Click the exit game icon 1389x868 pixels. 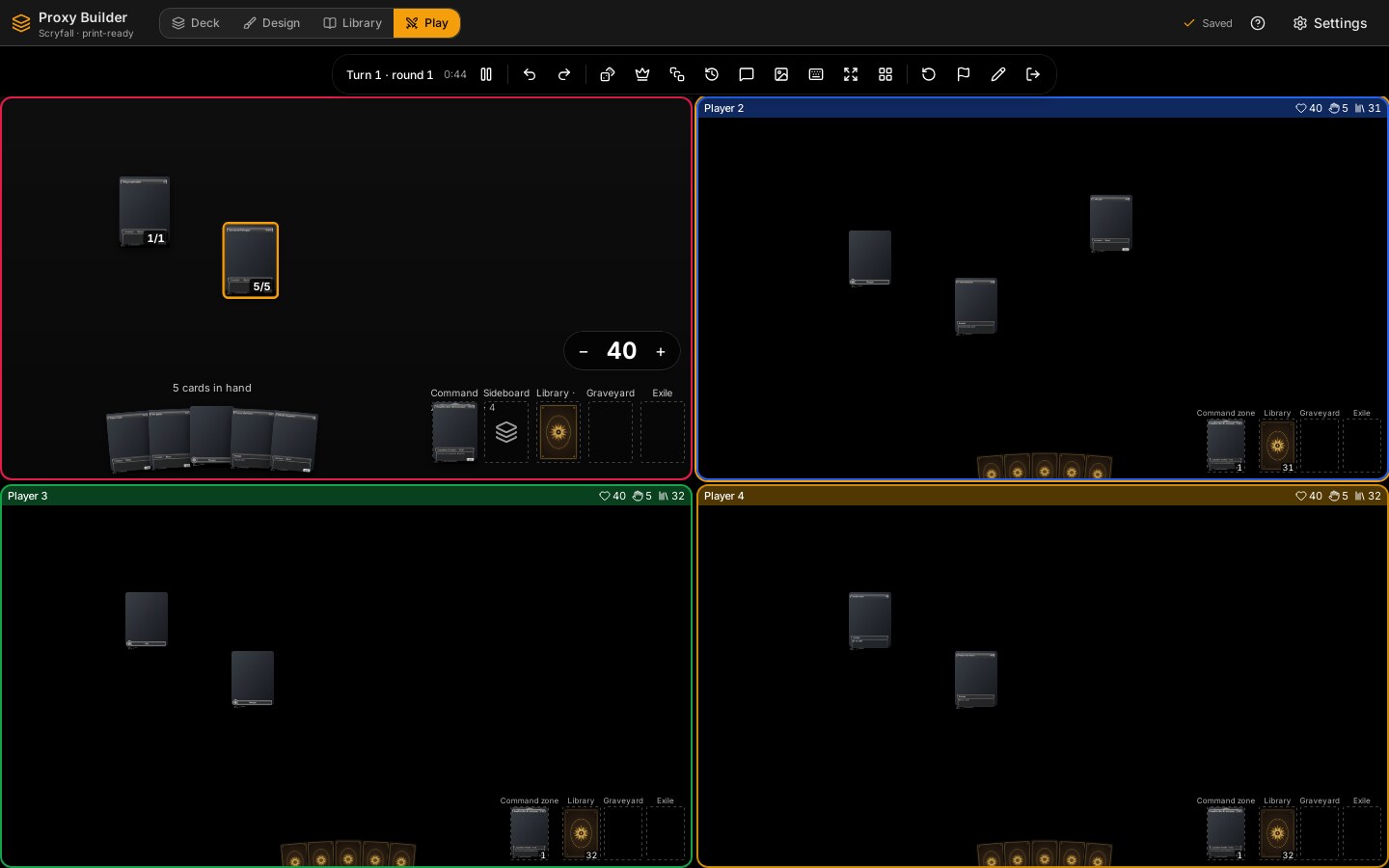tap(1033, 74)
